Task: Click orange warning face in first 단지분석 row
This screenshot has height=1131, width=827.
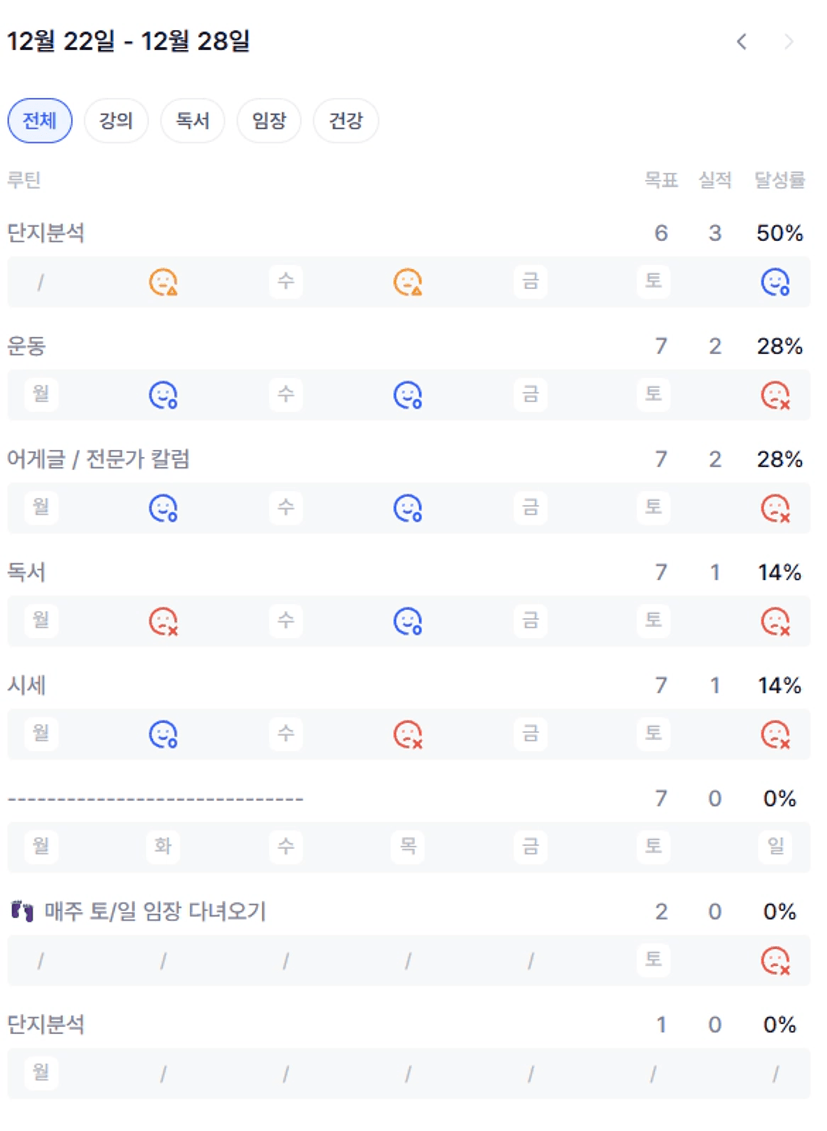Action: click(163, 283)
